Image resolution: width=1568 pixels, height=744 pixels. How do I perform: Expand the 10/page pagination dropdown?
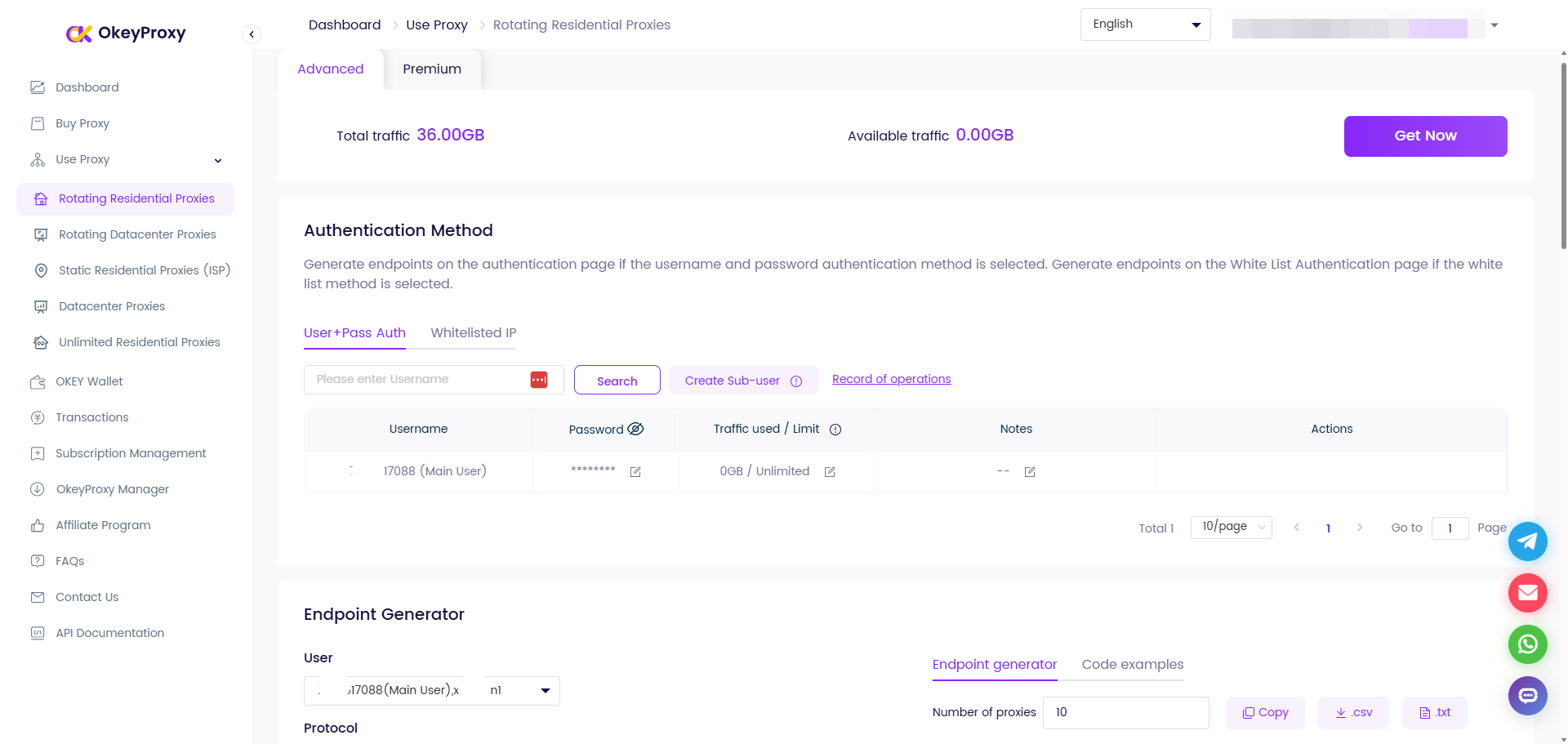tap(1231, 527)
